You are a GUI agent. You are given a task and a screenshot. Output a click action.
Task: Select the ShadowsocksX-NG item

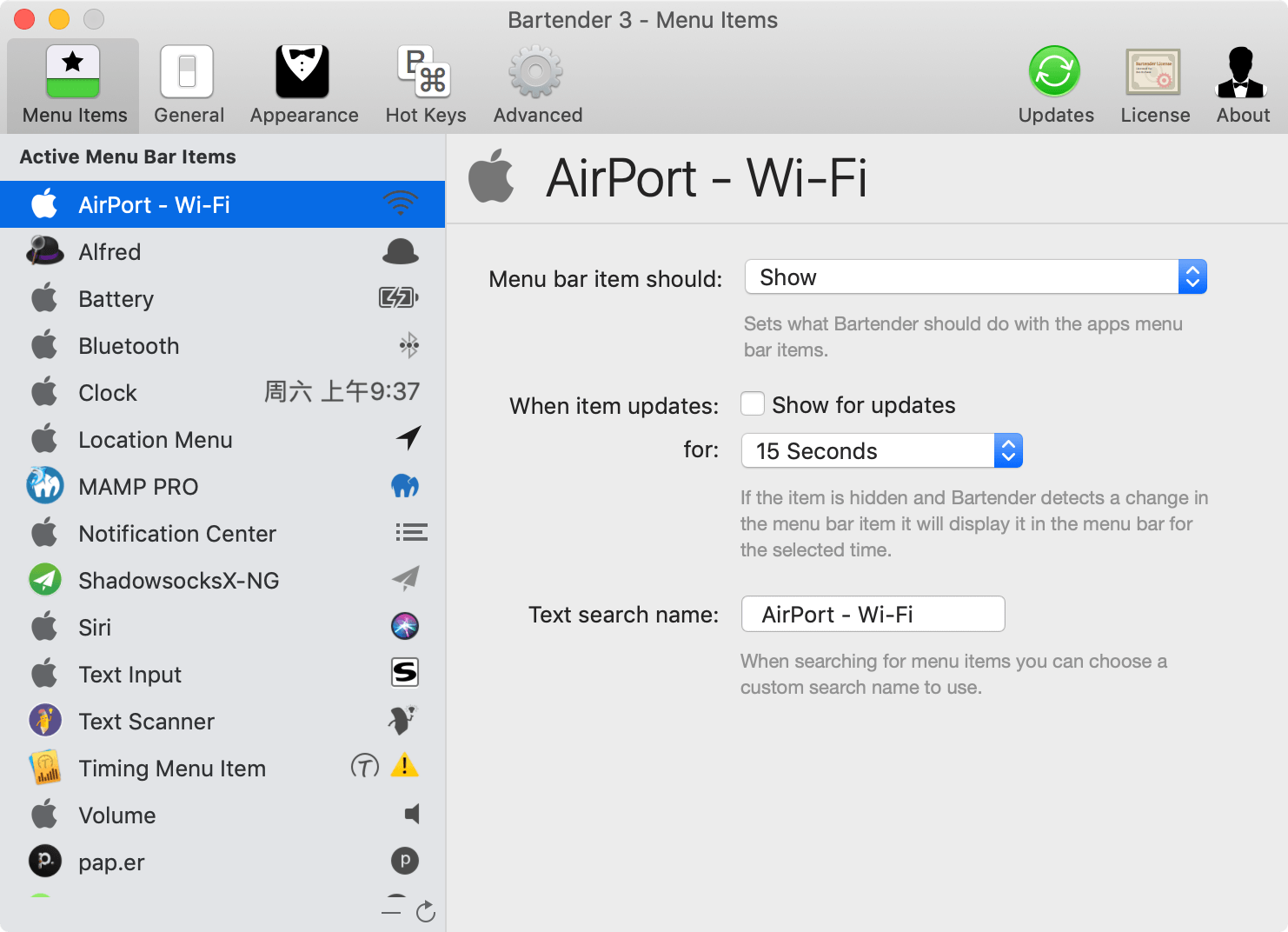coord(222,580)
